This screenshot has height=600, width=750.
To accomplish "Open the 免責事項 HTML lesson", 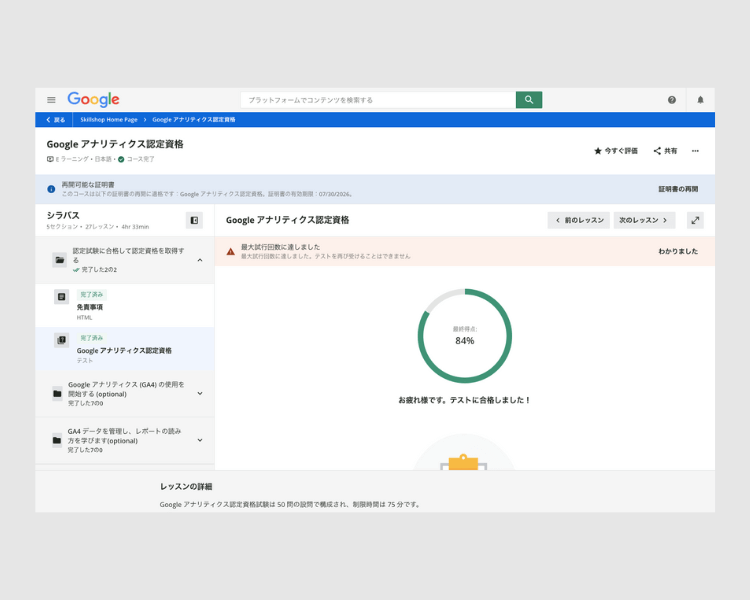I will tap(125, 306).
